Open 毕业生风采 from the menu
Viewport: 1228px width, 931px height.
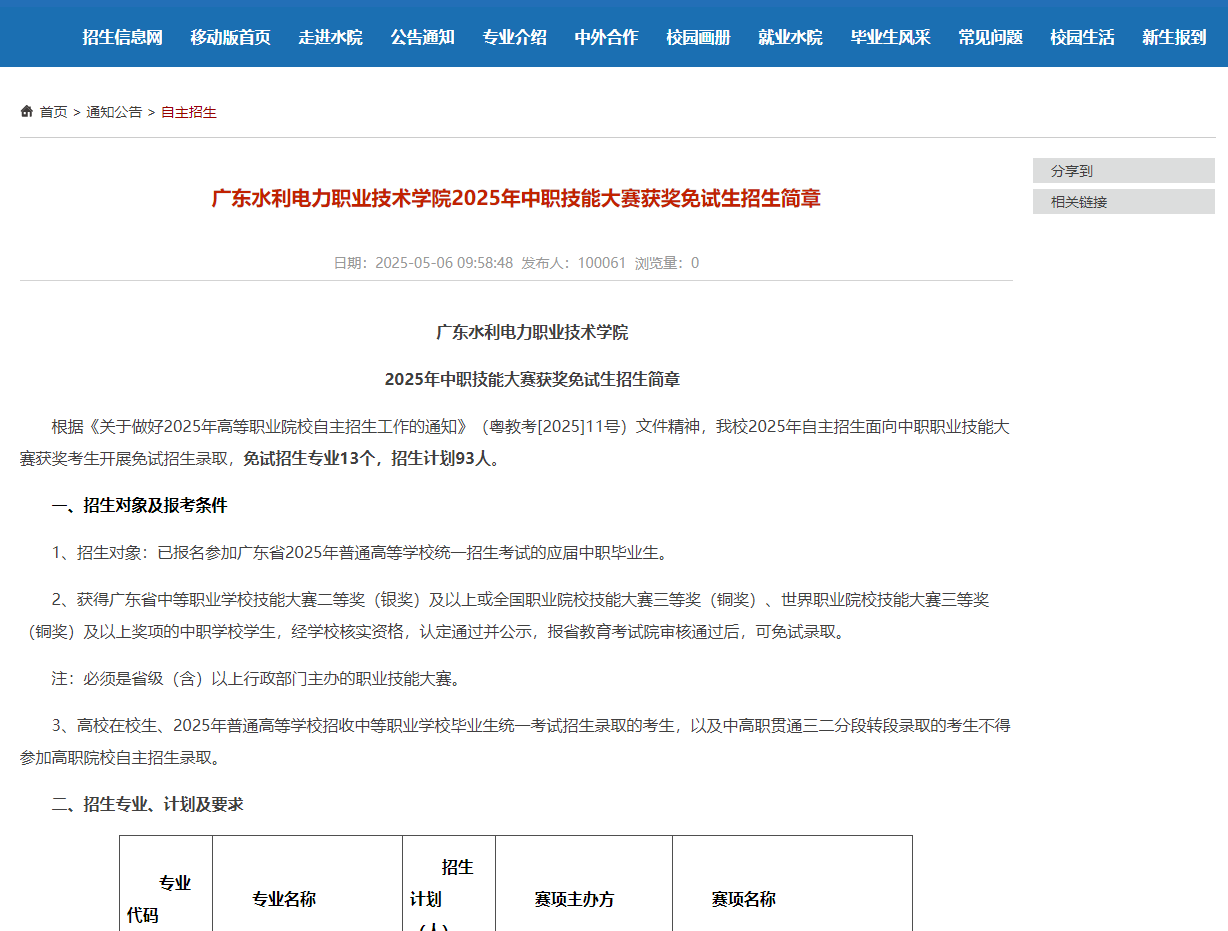click(889, 33)
